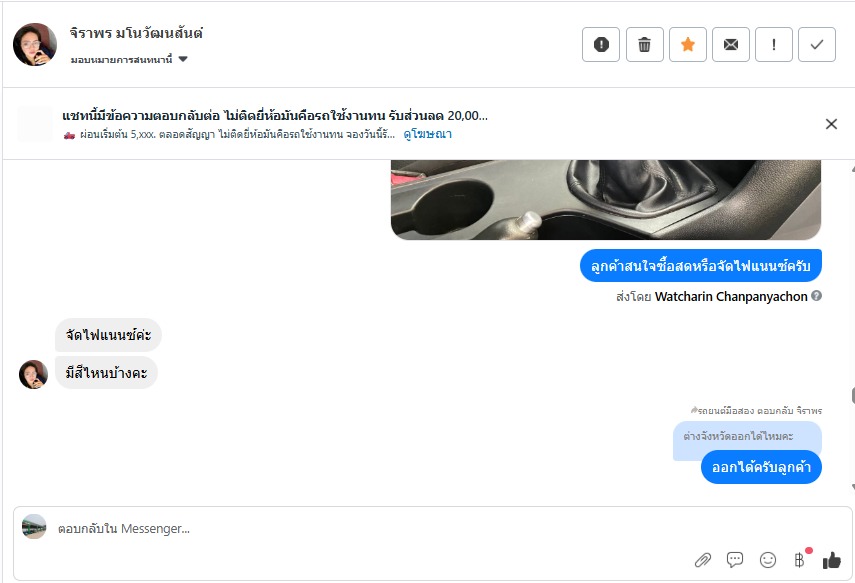Click the info icon beside Watcharin Chanpanyachon
This screenshot has height=583, width=855.
click(x=817, y=297)
